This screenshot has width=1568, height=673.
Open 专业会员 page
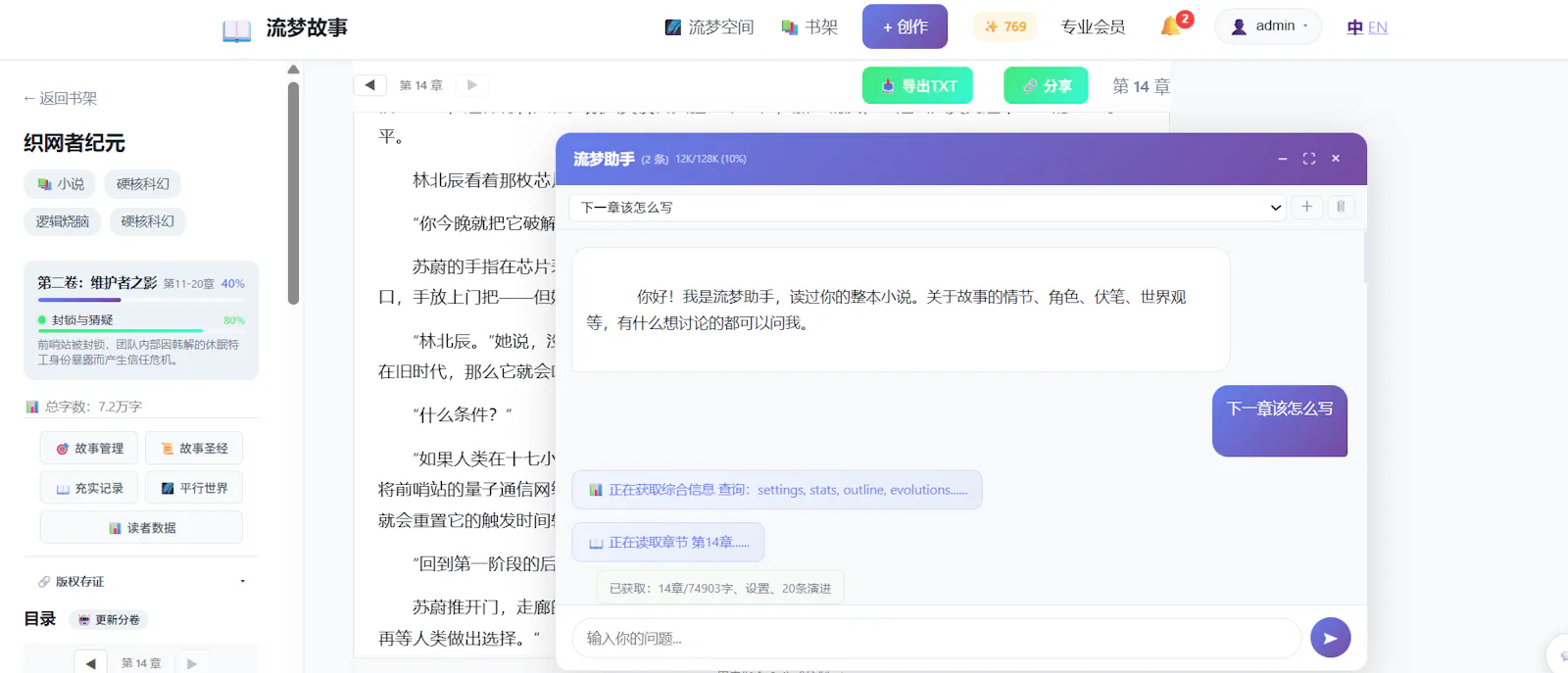coord(1093,27)
